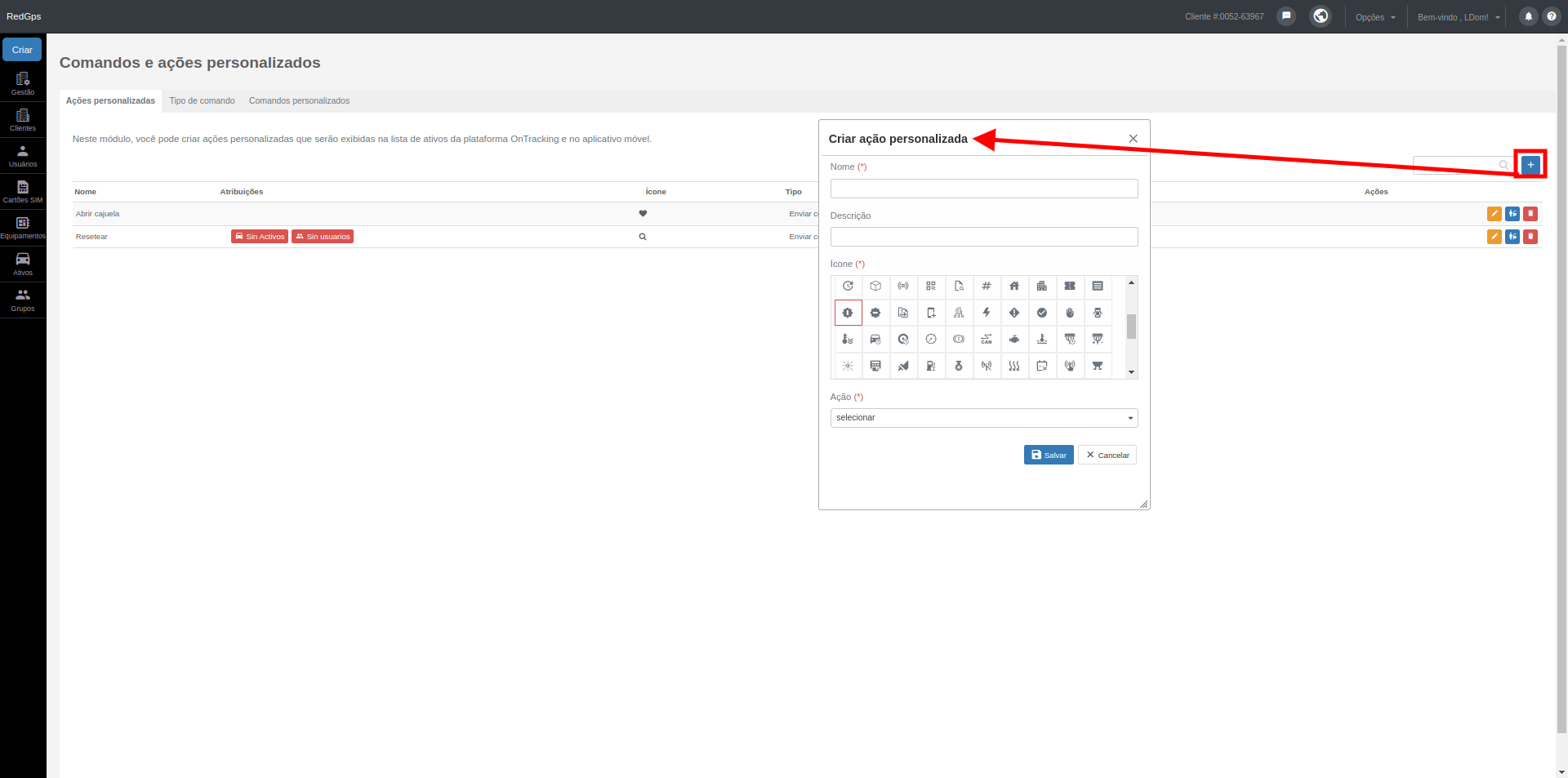
Task: Pick the house icon in the icon grid
Action: pyautogui.click(x=1014, y=287)
